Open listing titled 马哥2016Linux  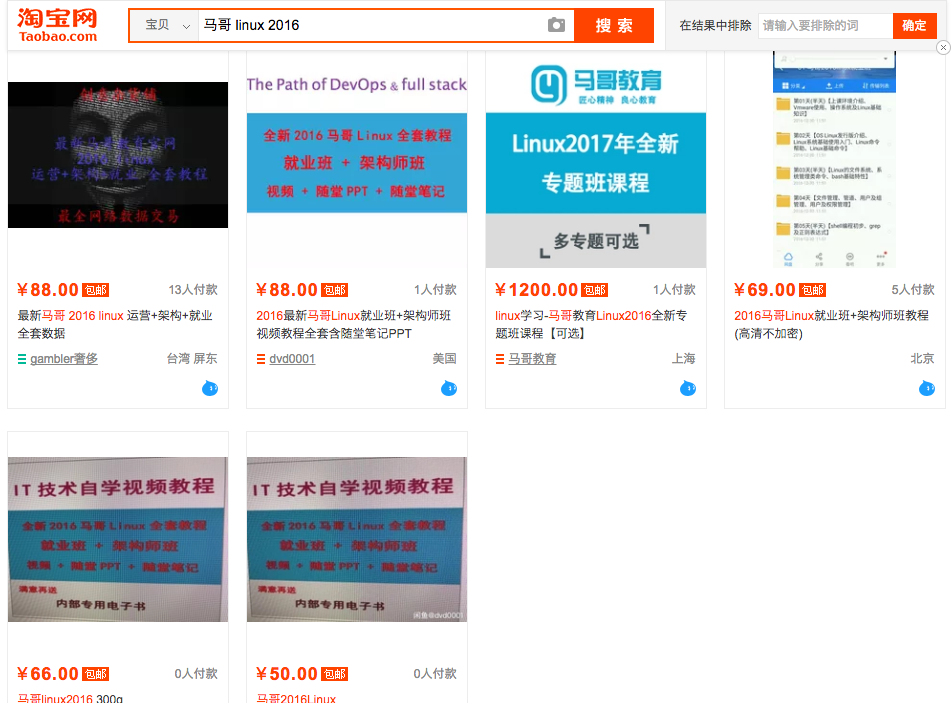tap(296, 698)
